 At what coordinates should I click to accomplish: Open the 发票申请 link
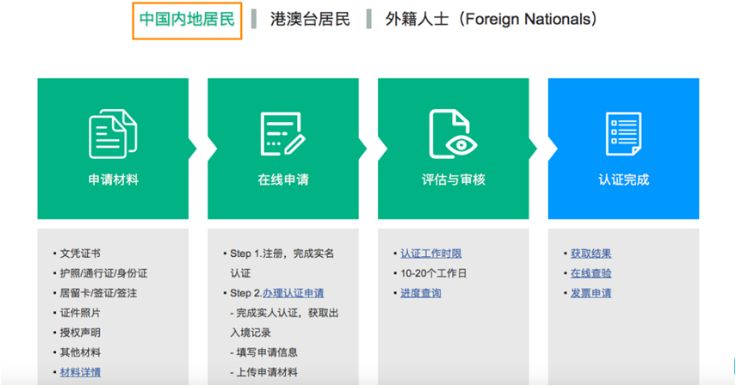590,293
